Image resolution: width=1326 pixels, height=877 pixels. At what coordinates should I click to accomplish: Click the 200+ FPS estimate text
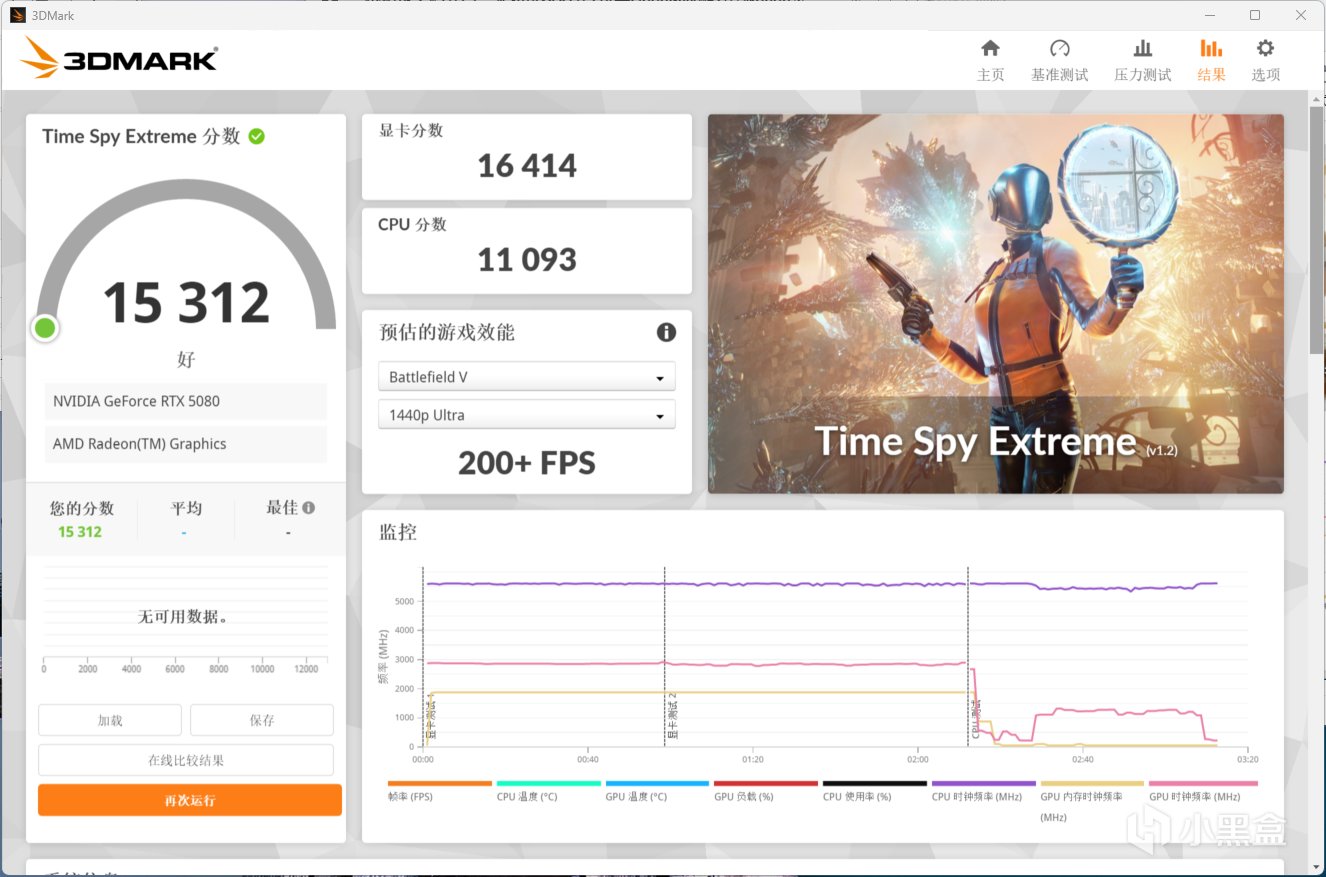527,463
